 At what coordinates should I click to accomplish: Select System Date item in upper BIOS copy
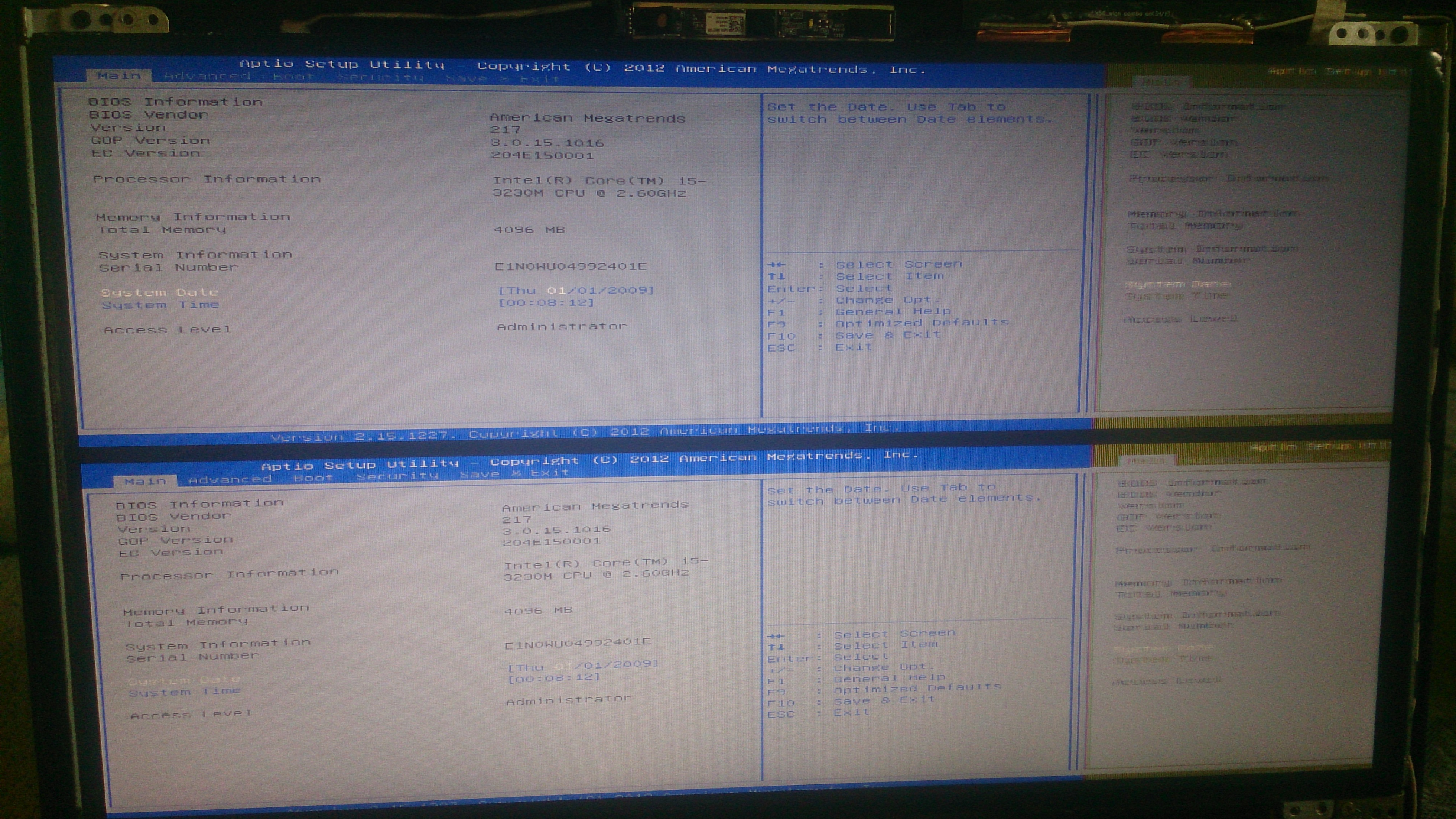(x=159, y=292)
